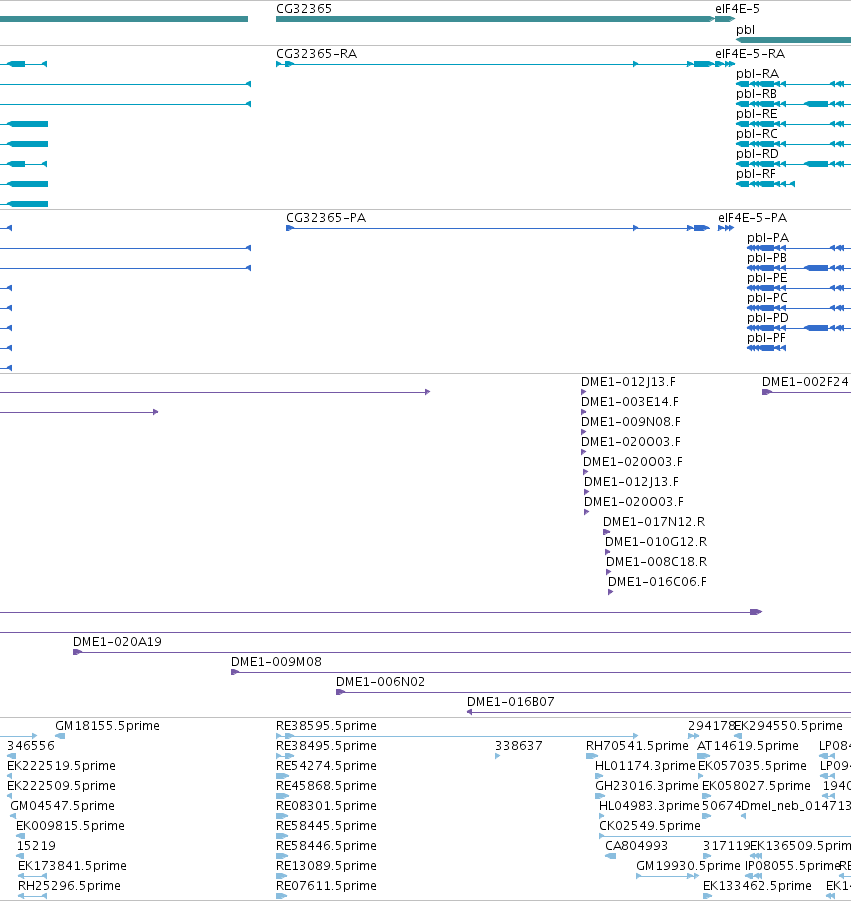Image resolution: width=851 pixels, height=901 pixels.
Task: Open the DME1-009M08 clone label
Action: 276,662
